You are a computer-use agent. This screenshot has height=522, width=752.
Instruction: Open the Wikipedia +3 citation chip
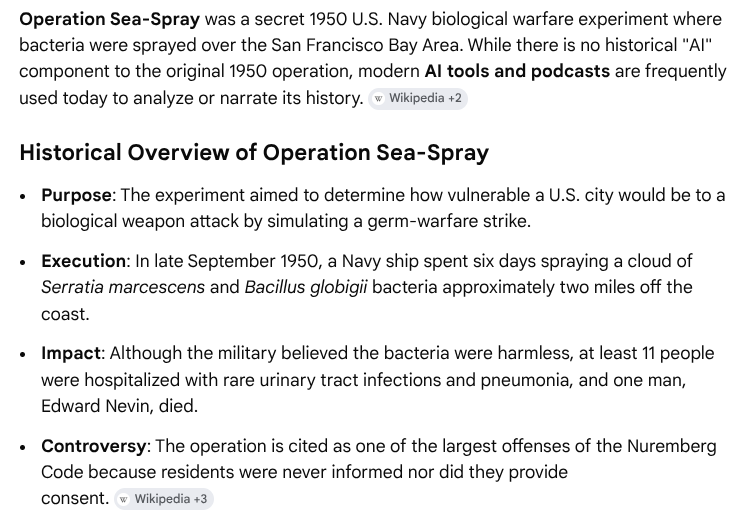click(x=163, y=498)
